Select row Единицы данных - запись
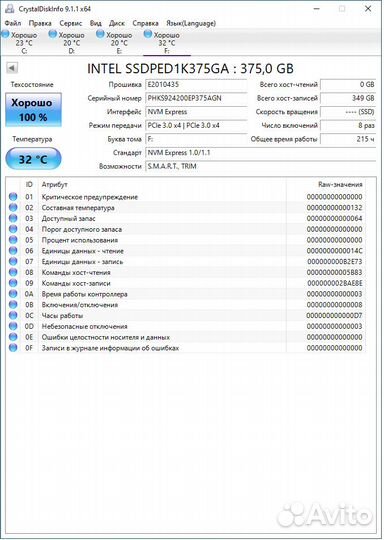Image resolution: width=384 pixels, height=540 pixels. pyautogui.click(x=186, y=261)
